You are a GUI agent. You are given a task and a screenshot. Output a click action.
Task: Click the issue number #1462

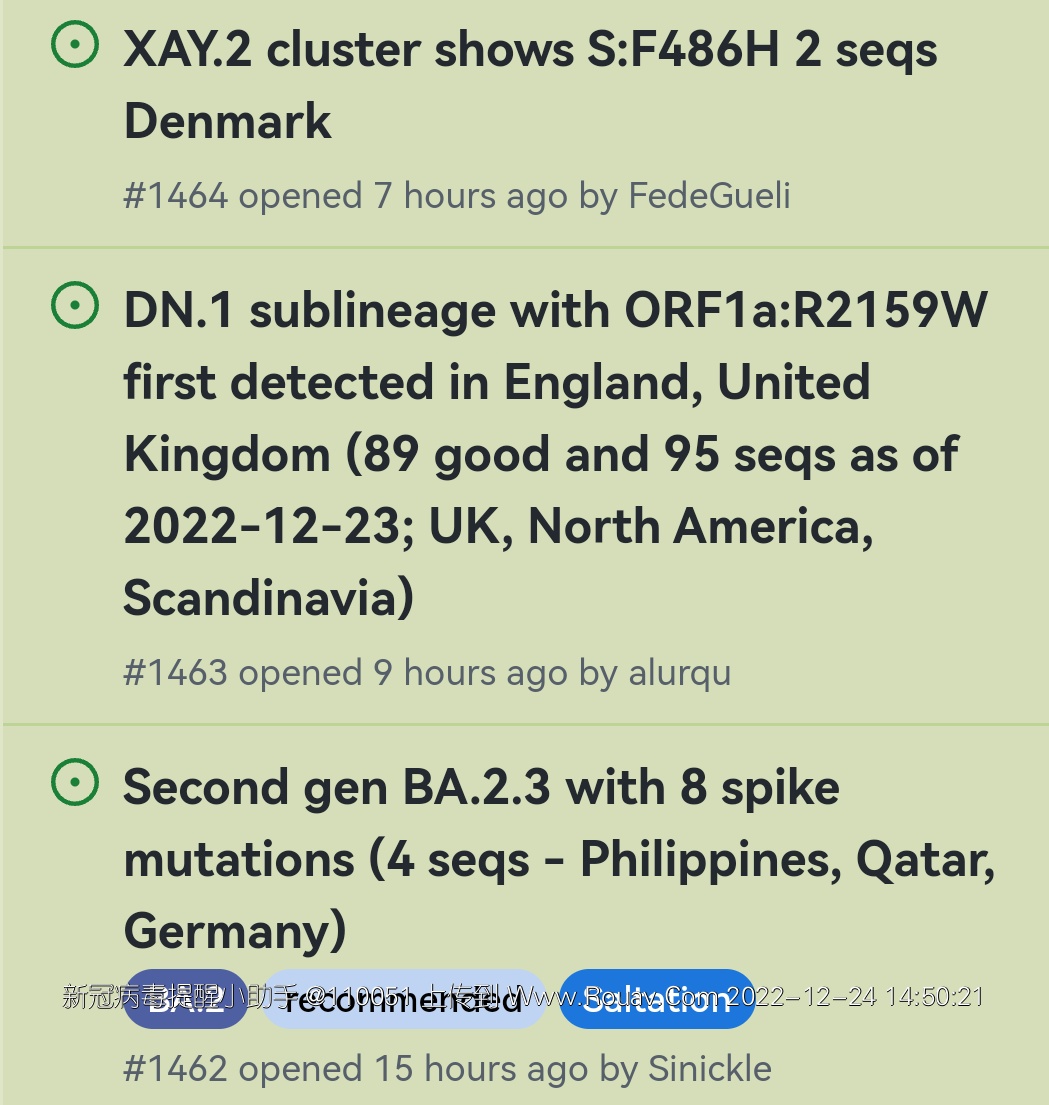coord(176,1069)
